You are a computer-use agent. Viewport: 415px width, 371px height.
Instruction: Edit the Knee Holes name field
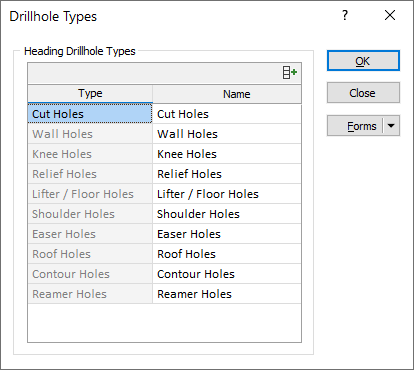click(x=227, y=154)
